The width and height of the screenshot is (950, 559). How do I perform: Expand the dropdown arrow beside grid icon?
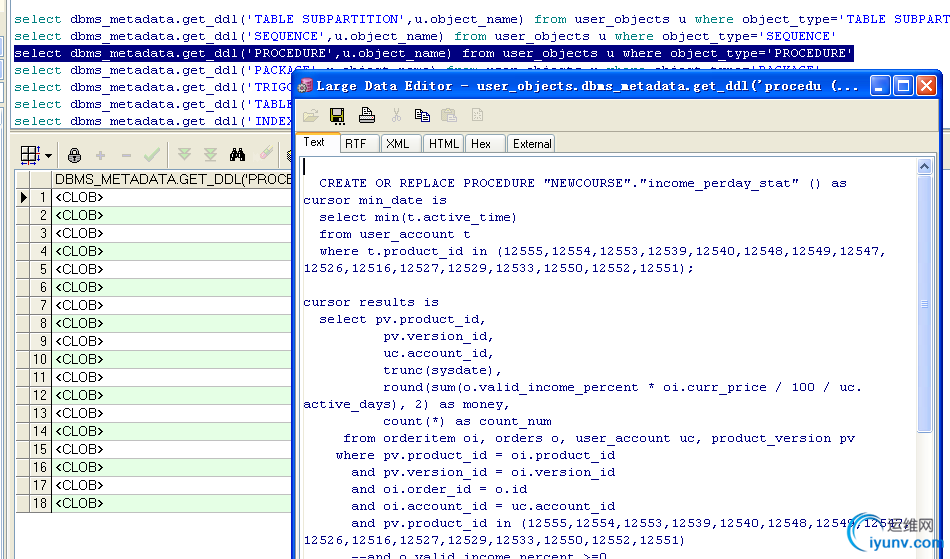48,156
